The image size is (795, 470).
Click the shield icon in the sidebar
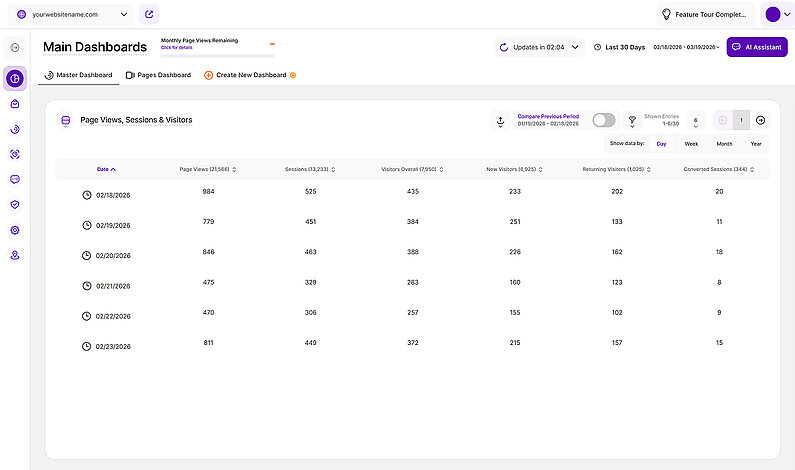(x=15, y=204)
